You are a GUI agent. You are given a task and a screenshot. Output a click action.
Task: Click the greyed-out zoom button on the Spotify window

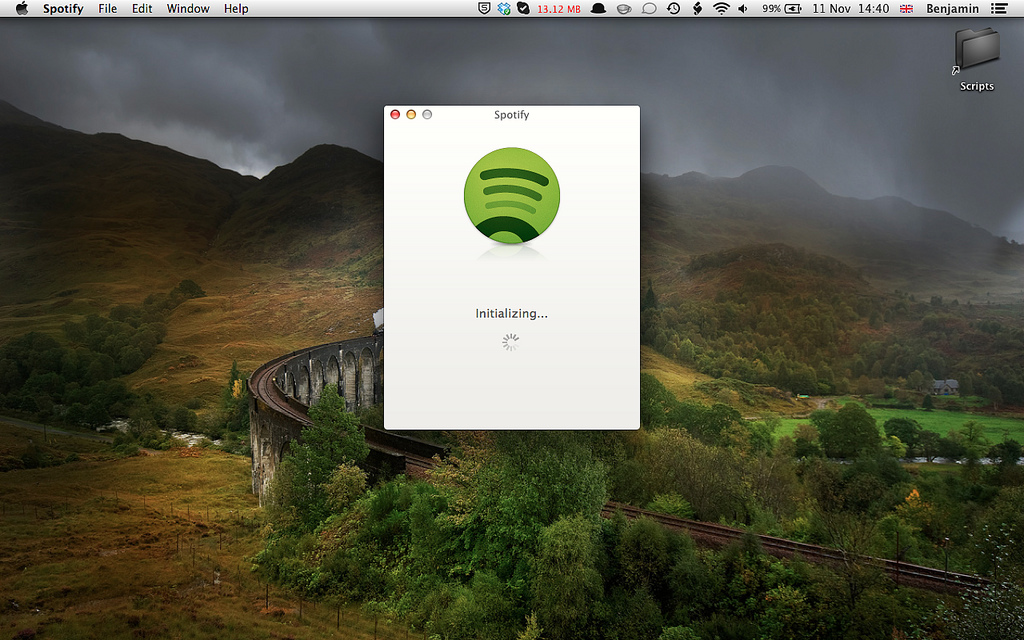point(427,114)
